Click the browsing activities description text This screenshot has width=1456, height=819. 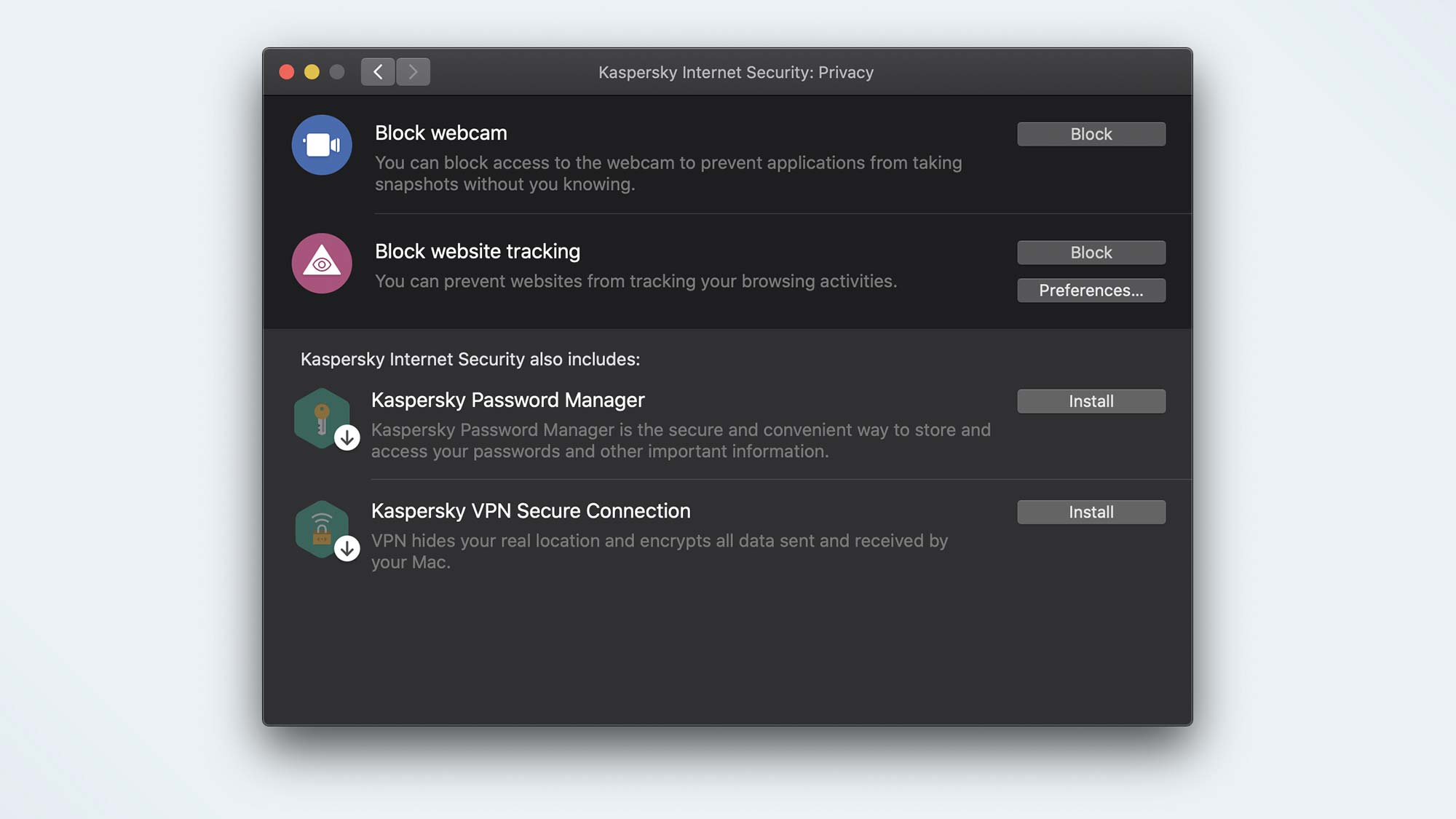[x=636, y=281]
